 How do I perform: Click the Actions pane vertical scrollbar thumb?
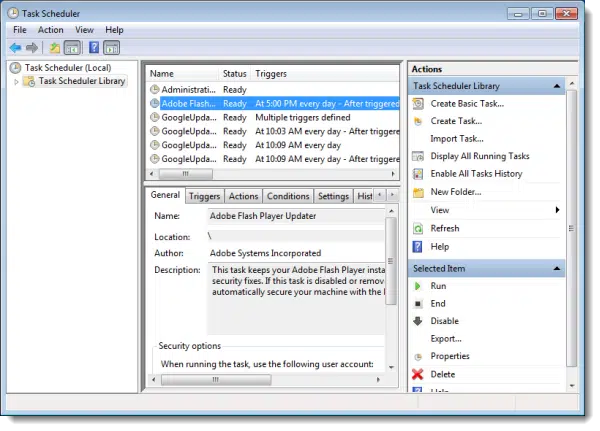[x=571, y=229]
